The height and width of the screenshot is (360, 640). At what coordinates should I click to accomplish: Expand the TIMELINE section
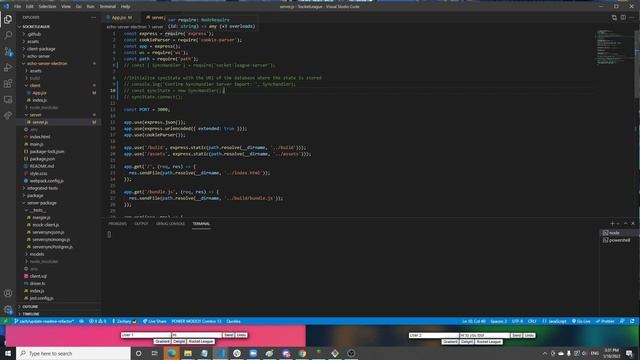(31, 314)
